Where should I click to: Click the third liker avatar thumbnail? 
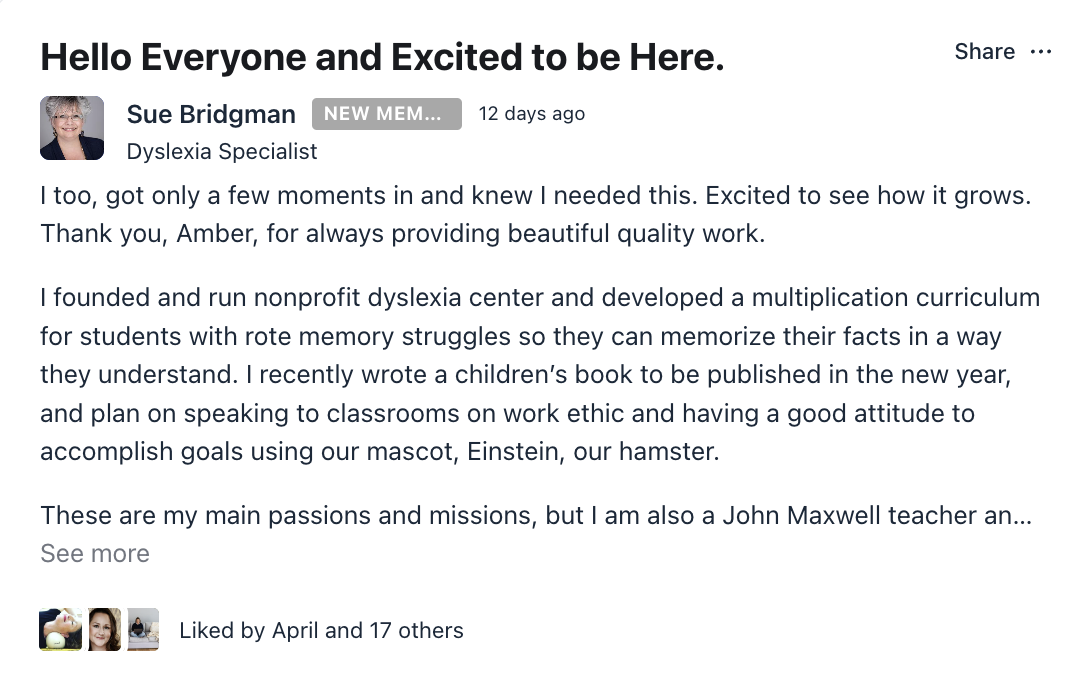coord(143,629)
